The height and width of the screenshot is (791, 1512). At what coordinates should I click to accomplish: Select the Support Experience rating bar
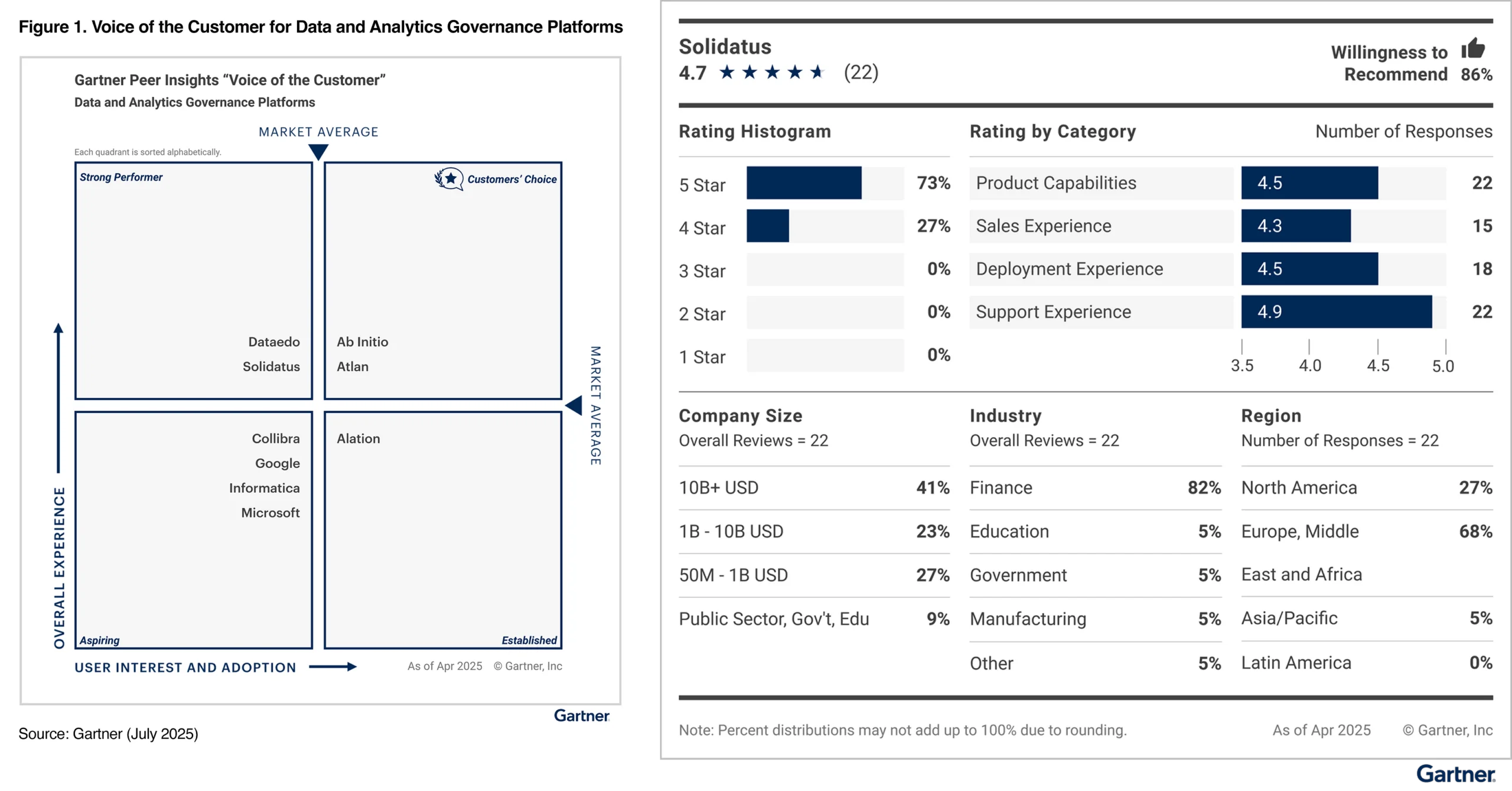(1336, 312)
